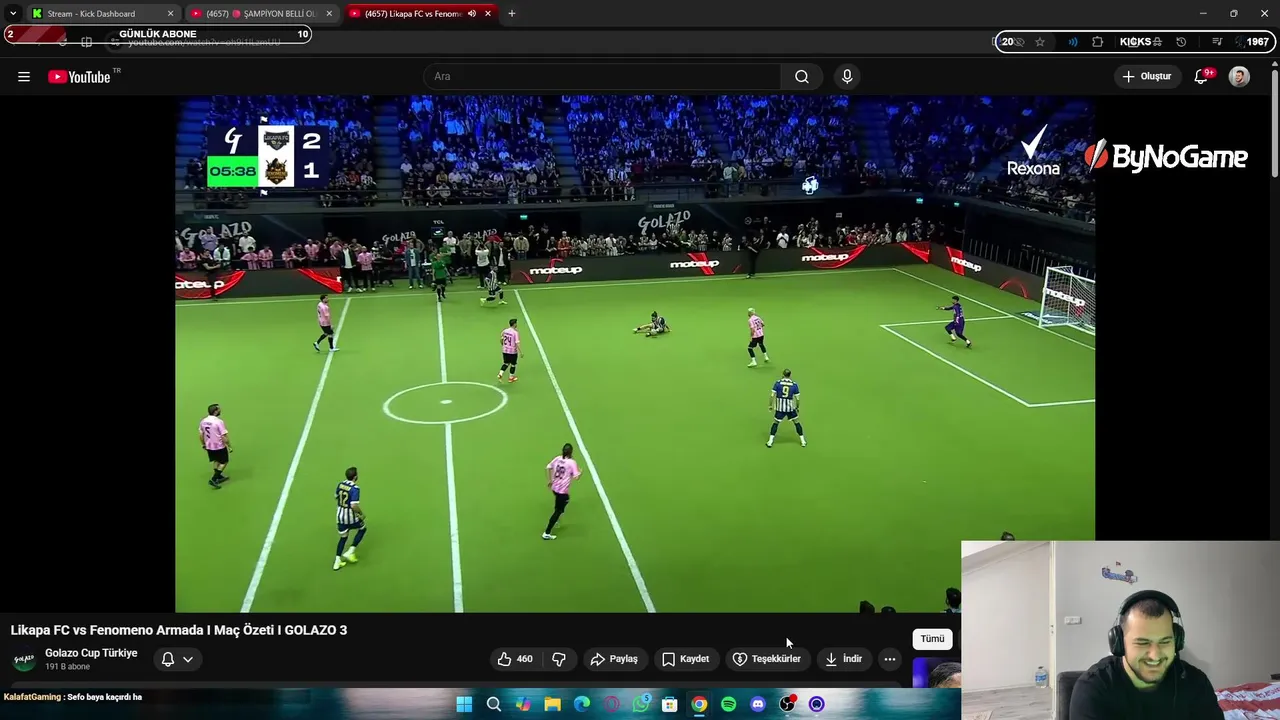Close the Kick Dashboard tab
This screenshot has height=720, width=1280.
pos(170,14)
